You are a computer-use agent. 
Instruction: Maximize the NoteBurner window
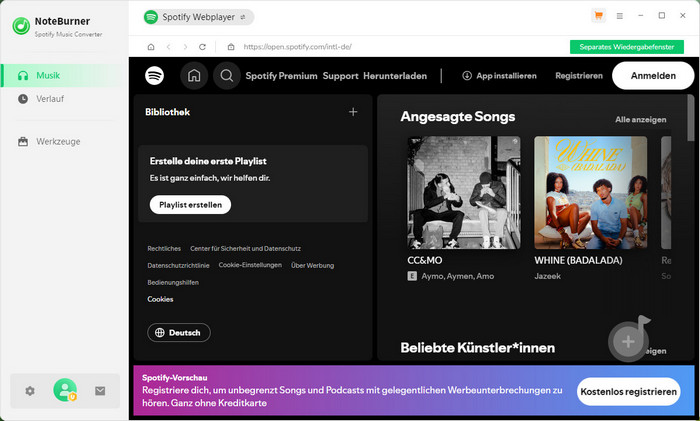(x=662, y=16)
